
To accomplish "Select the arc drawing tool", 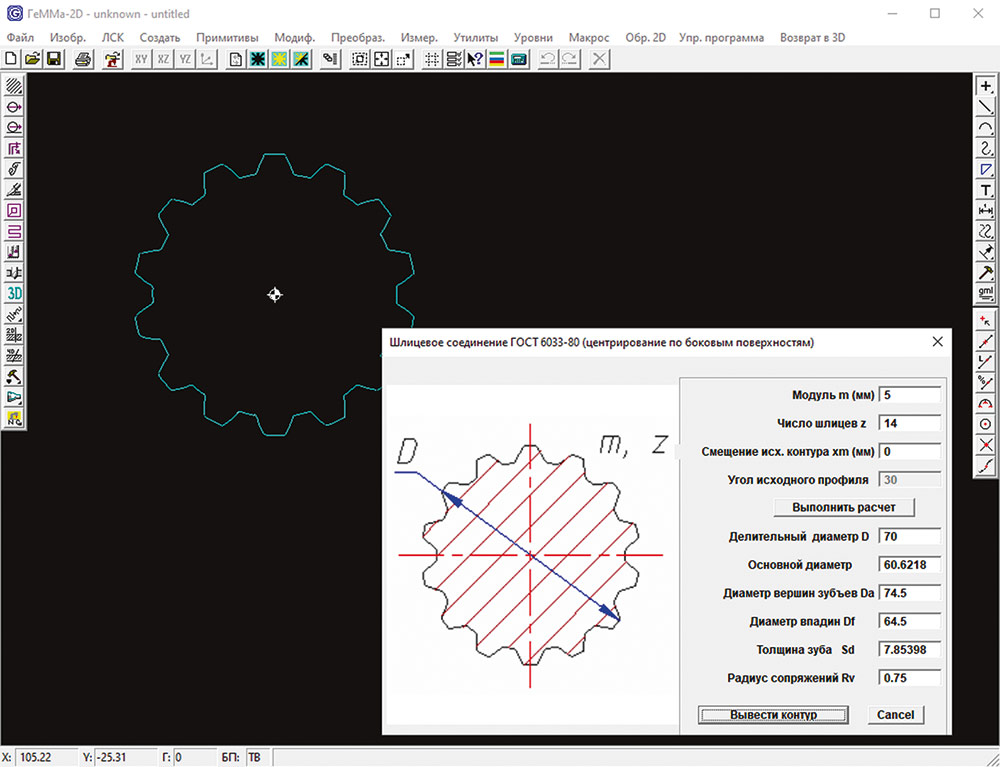I will (x=986, y=127).
